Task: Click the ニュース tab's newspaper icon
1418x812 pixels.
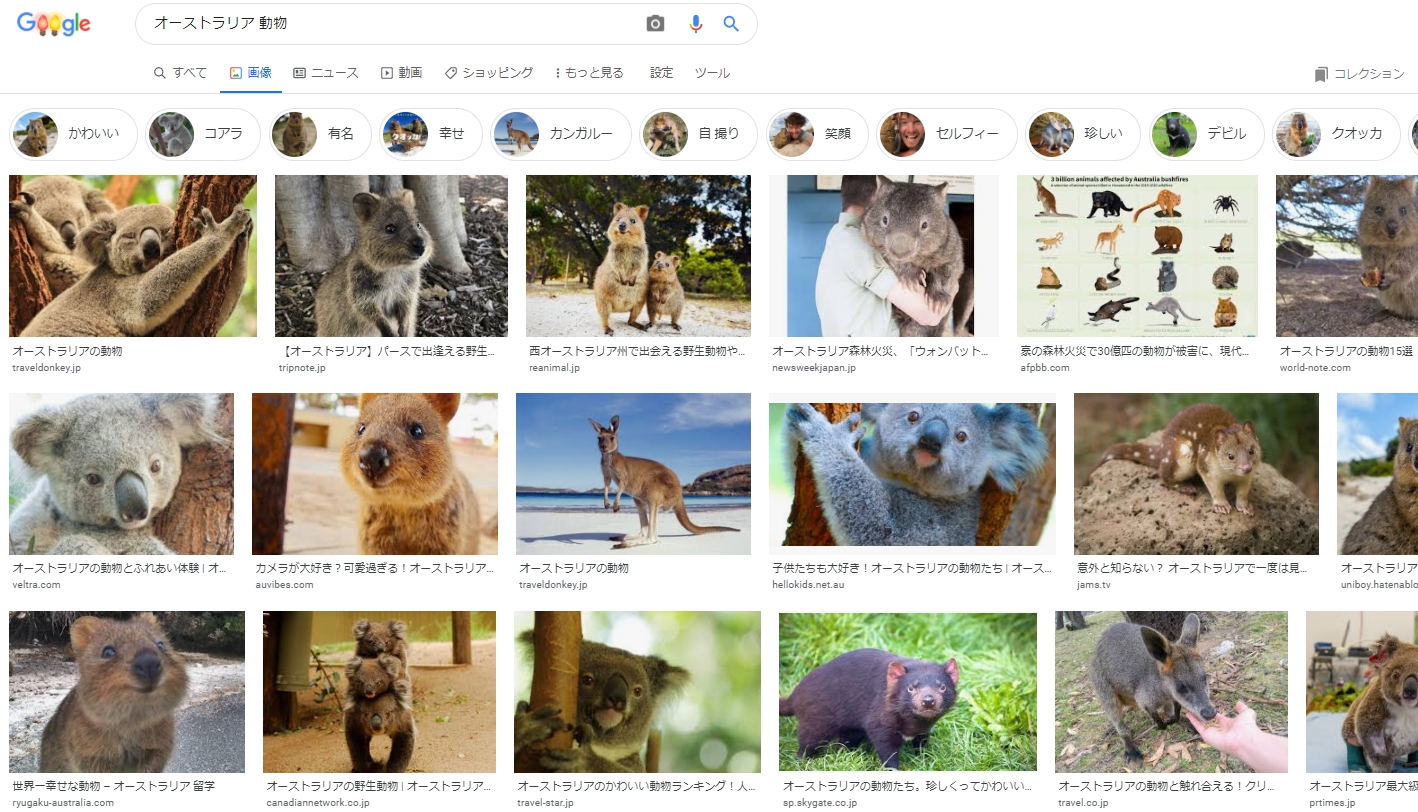Action: coord(300,72)
